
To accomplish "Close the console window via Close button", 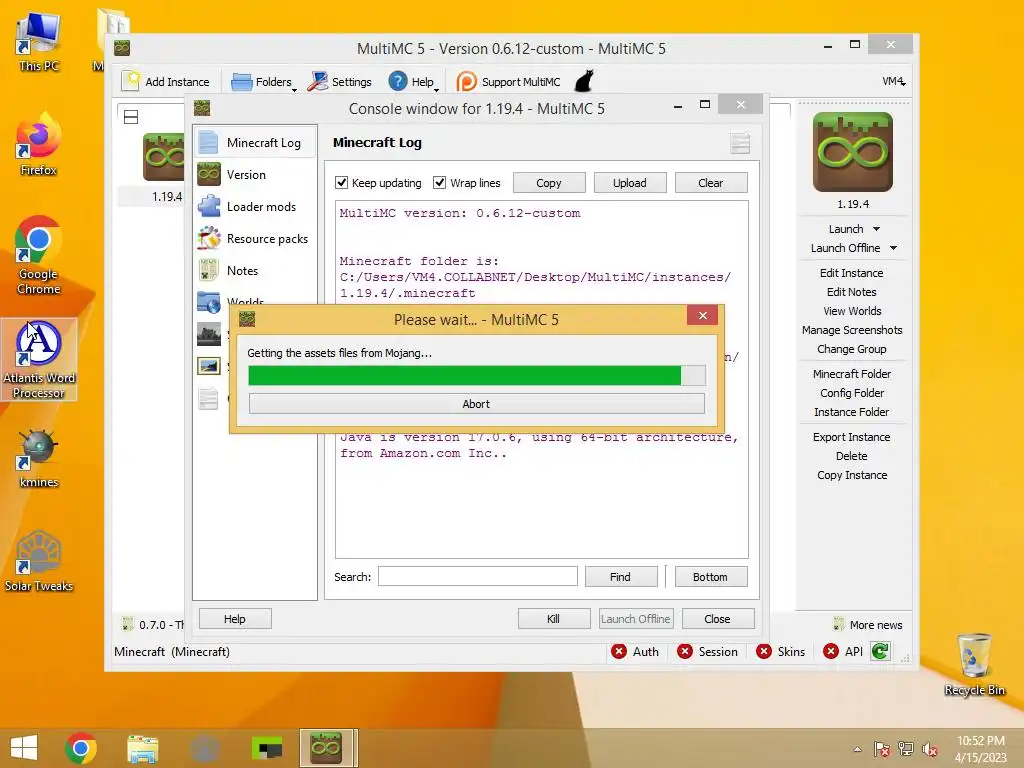I will point(718,618).
